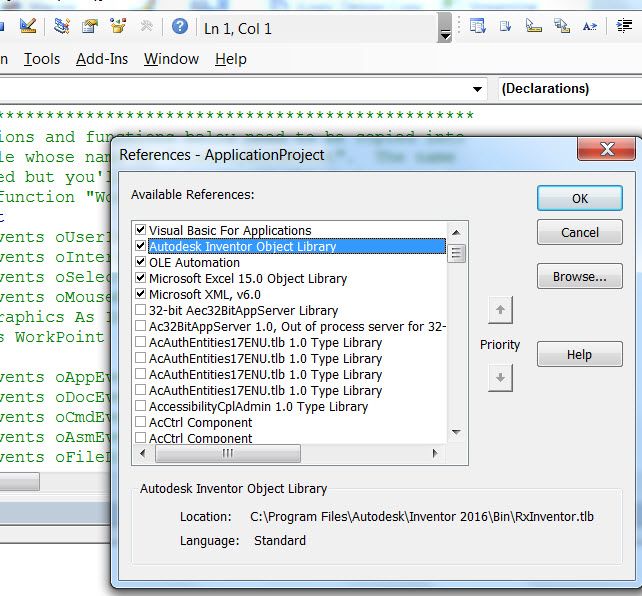The image size is (642, 596).
Task: Click the blue Help question mark icon
Action: (x=180, y=27)
